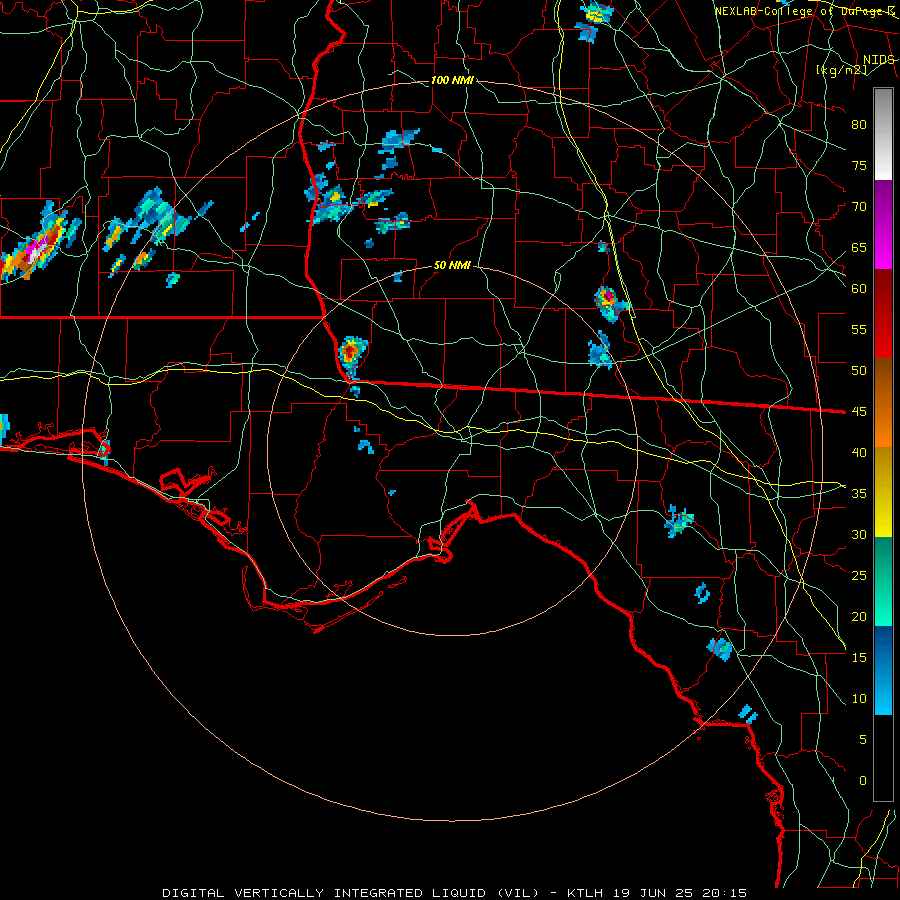Pick the white-gray segment of the VIL scale

883,134
